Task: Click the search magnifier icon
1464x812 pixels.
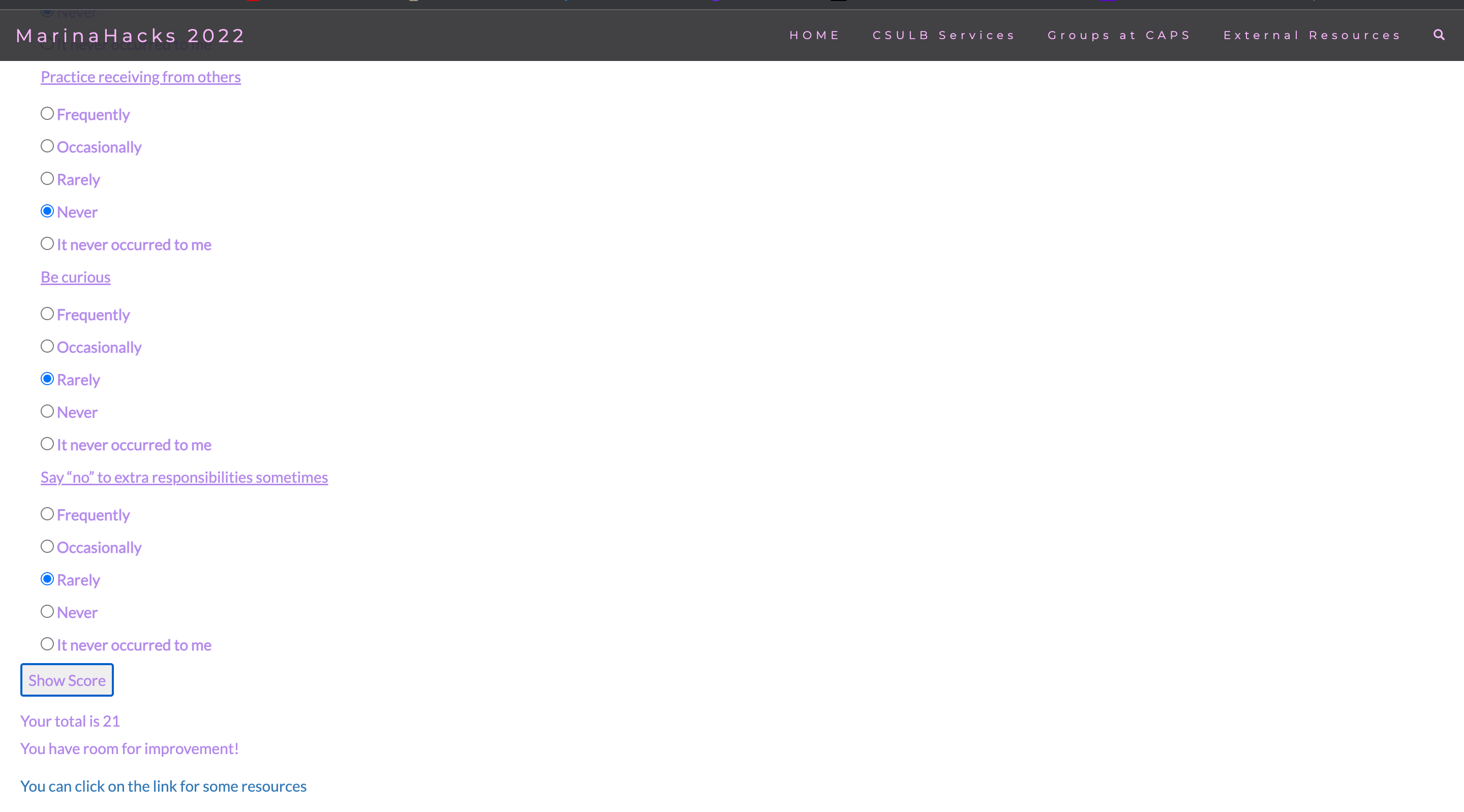Action: click(x=1439, y=35)
